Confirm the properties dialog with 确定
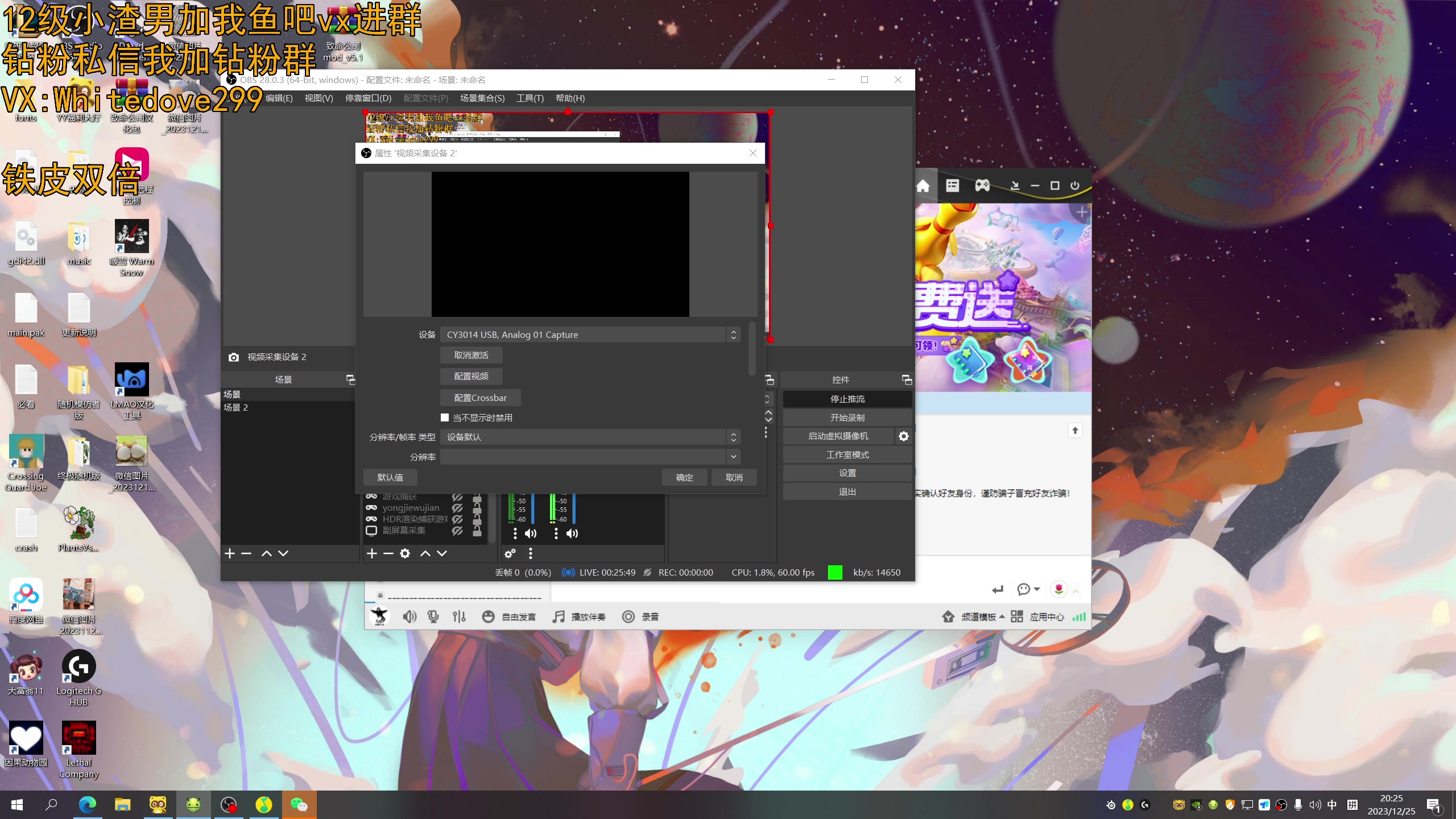The height and width of the screenshot is (819, 1456). click(684, 478)
